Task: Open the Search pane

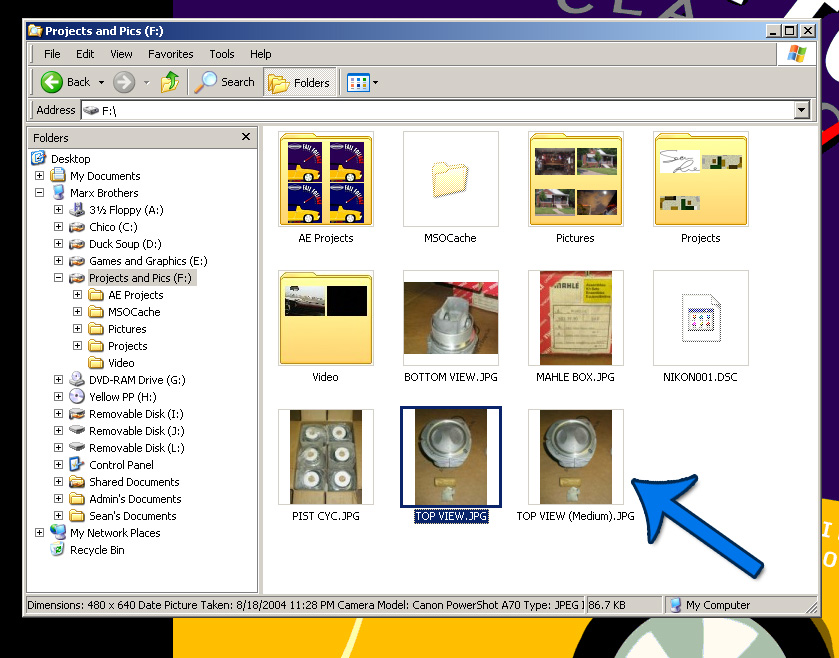Action: pos(225,82)
